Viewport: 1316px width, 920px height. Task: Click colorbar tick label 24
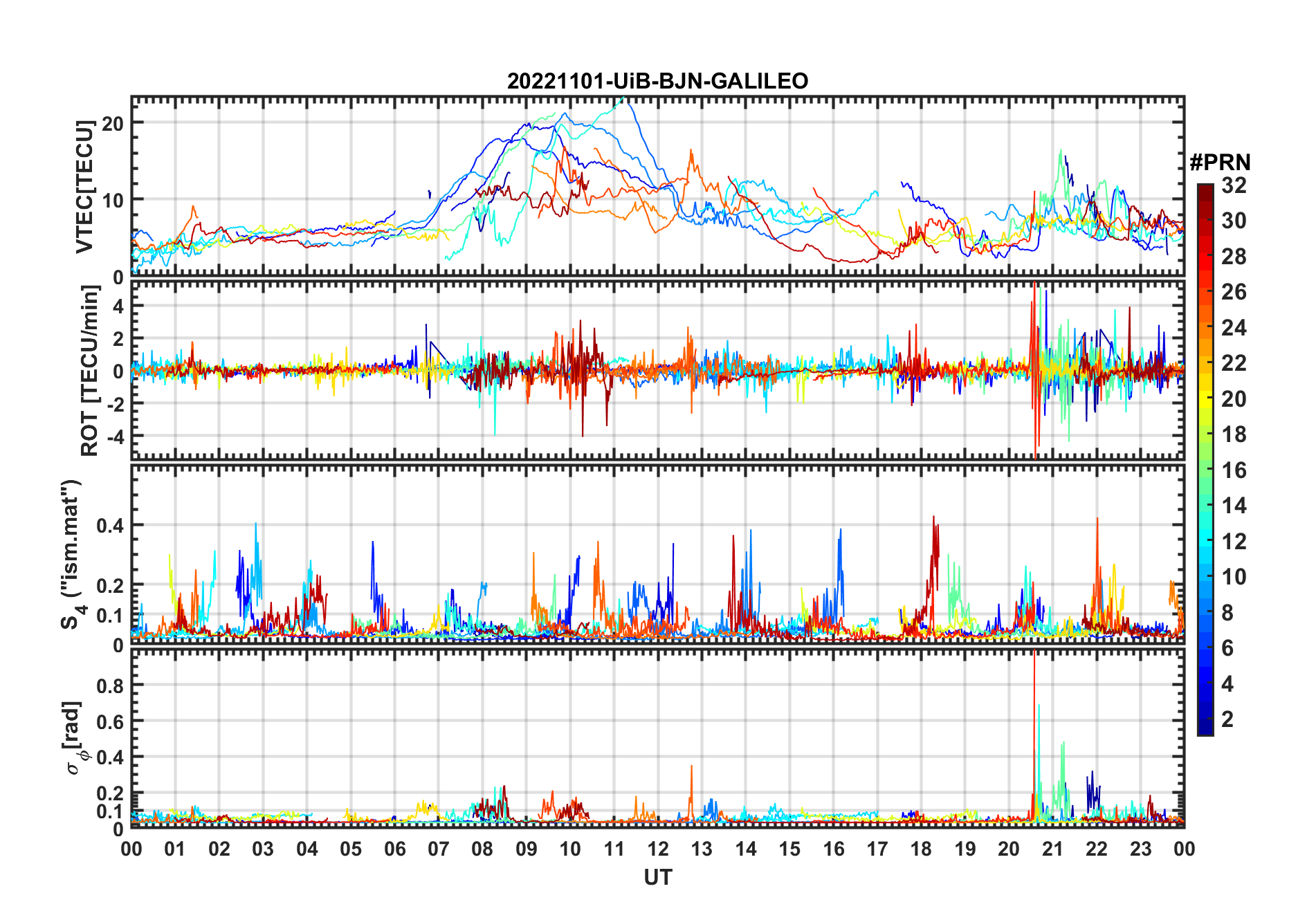pos(1234,328)
